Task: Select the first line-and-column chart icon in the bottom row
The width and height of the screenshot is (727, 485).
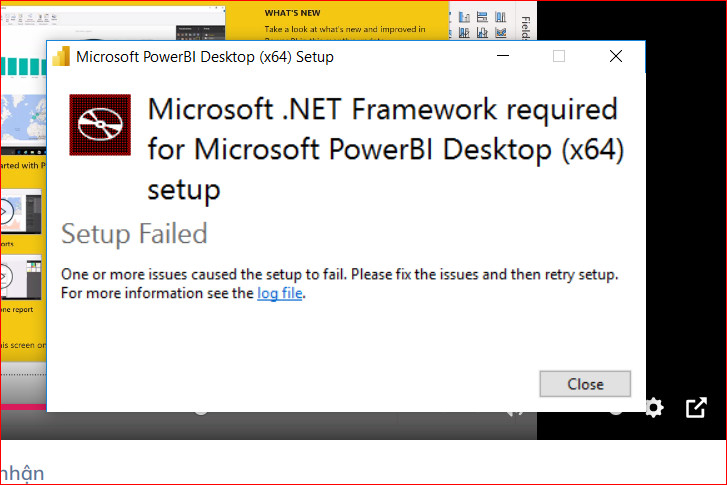Action: (x=464, y=32)
